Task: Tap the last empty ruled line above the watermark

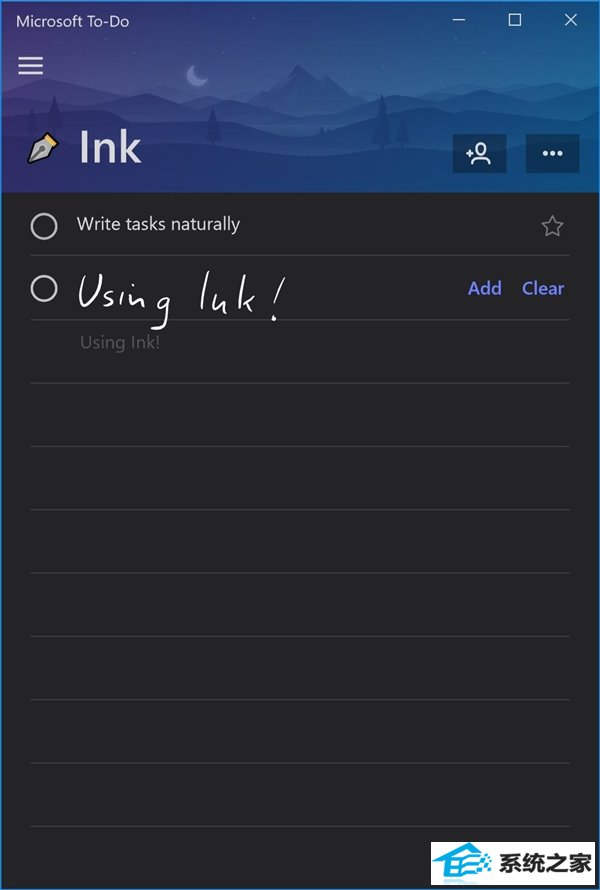Action: (300, 795)
